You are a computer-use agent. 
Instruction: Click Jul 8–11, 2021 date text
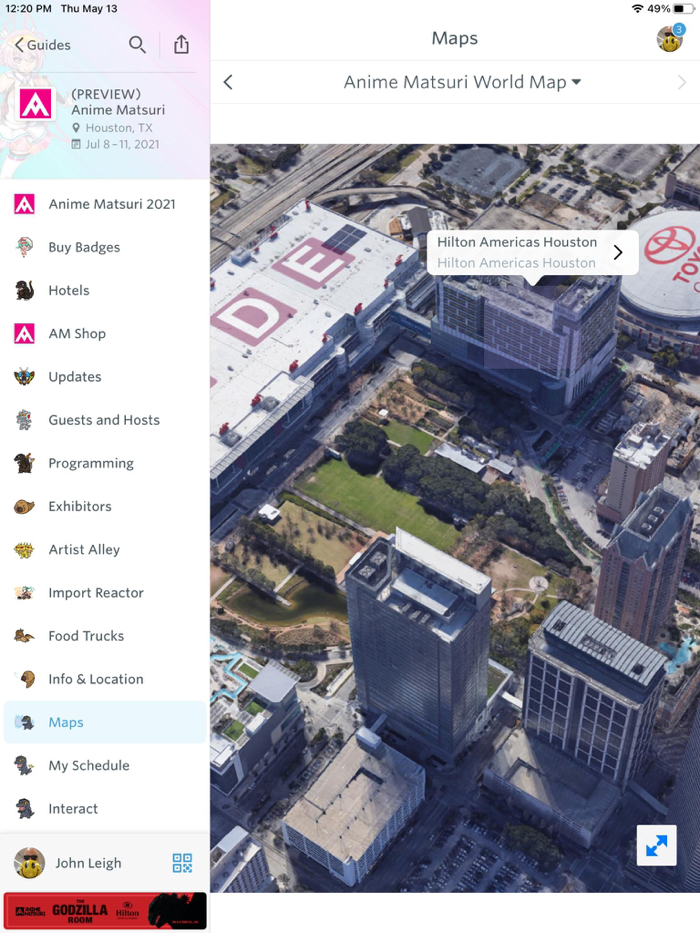[123, 144]
